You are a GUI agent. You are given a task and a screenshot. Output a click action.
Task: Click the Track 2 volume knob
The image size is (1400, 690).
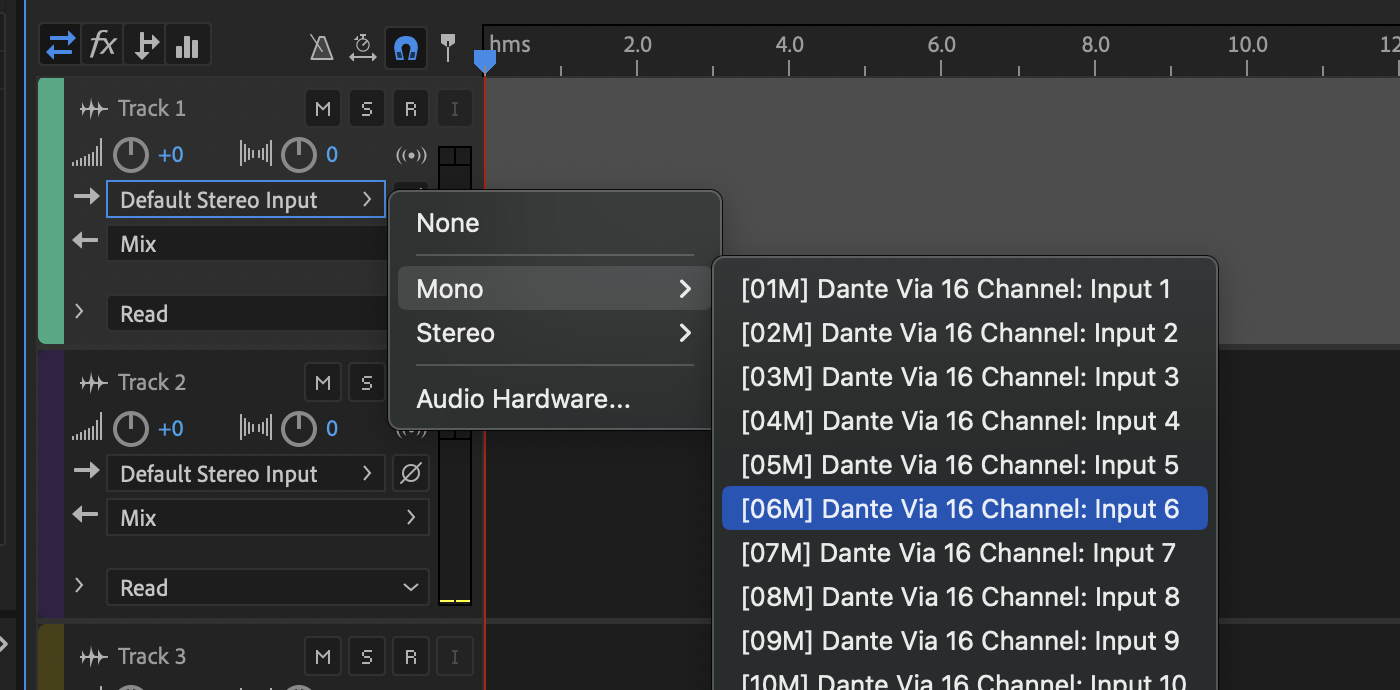coord(131,429)
